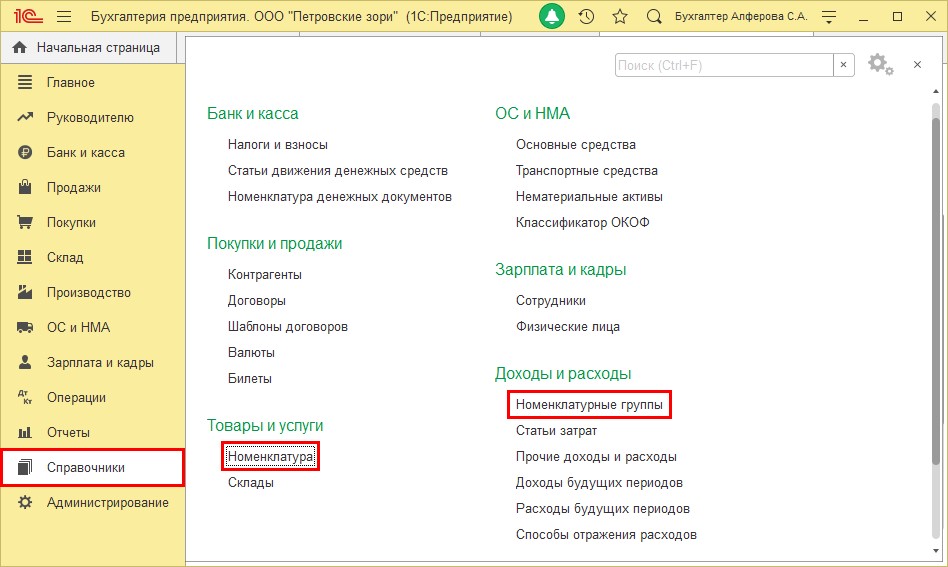Open the 1C main logo menu
This screenshot has width=948, height=567.
click(x=28, y=16)
